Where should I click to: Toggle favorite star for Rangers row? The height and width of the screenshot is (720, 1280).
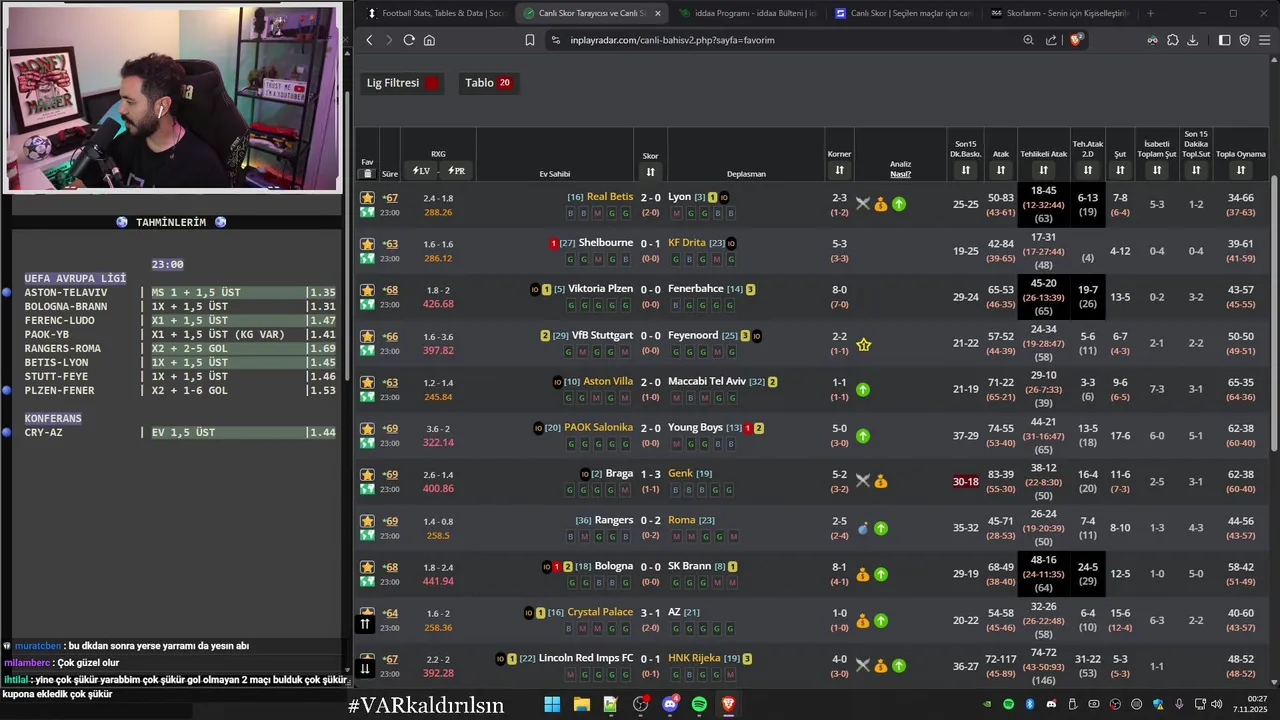[x=367, y=521]
